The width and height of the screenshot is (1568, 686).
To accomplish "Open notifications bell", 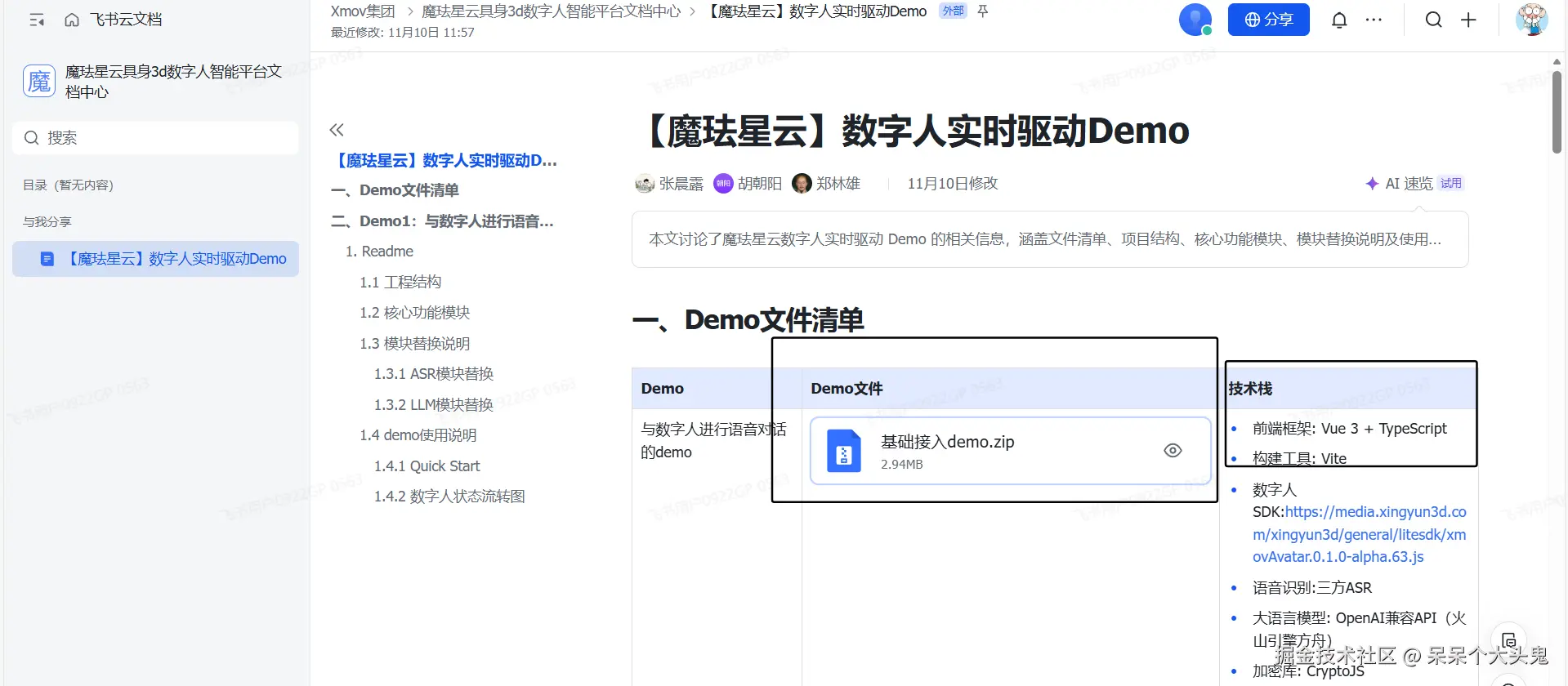I will (1339, 20).
